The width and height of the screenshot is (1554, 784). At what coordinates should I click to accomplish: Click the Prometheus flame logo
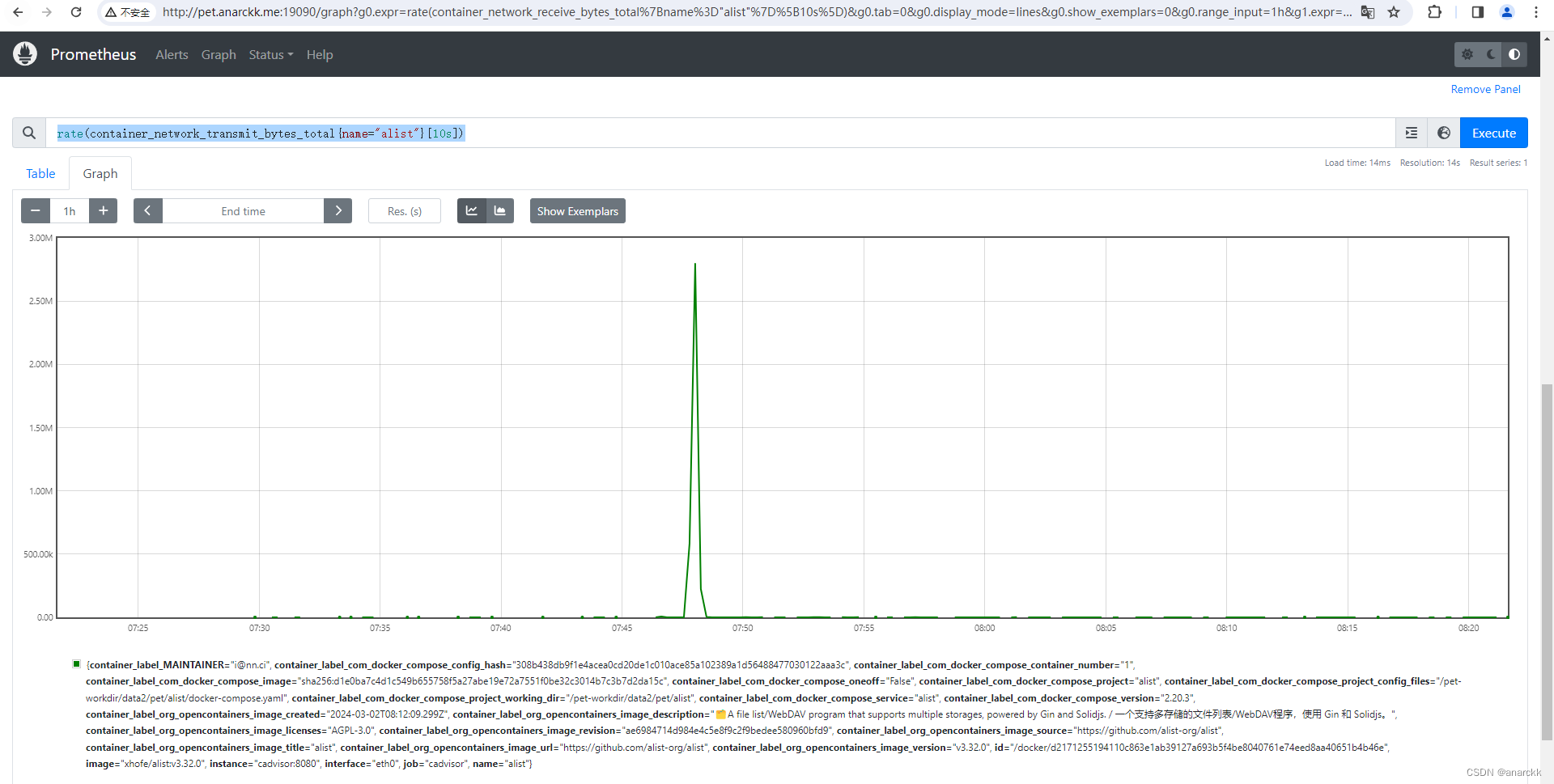[25, 54]
